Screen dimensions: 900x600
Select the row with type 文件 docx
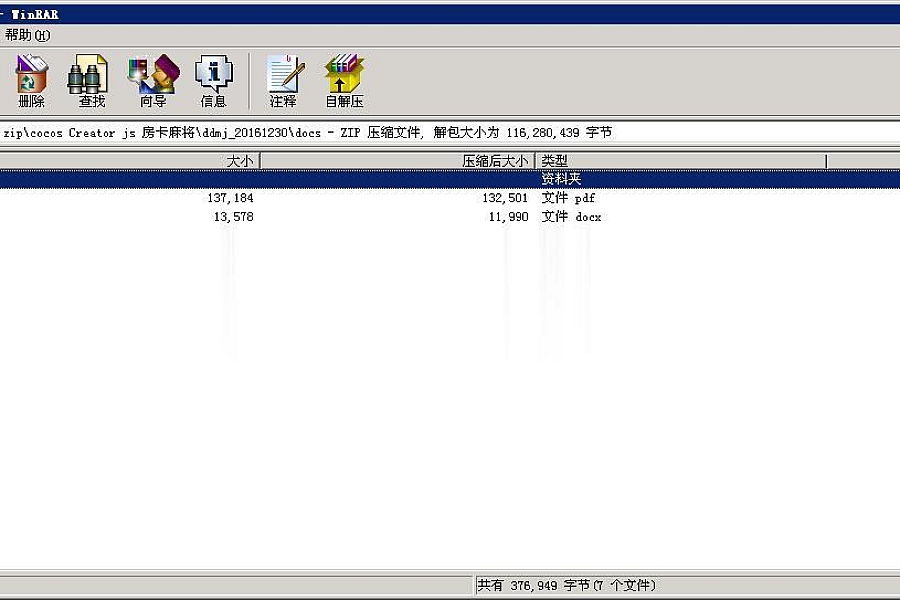point(450,217)
